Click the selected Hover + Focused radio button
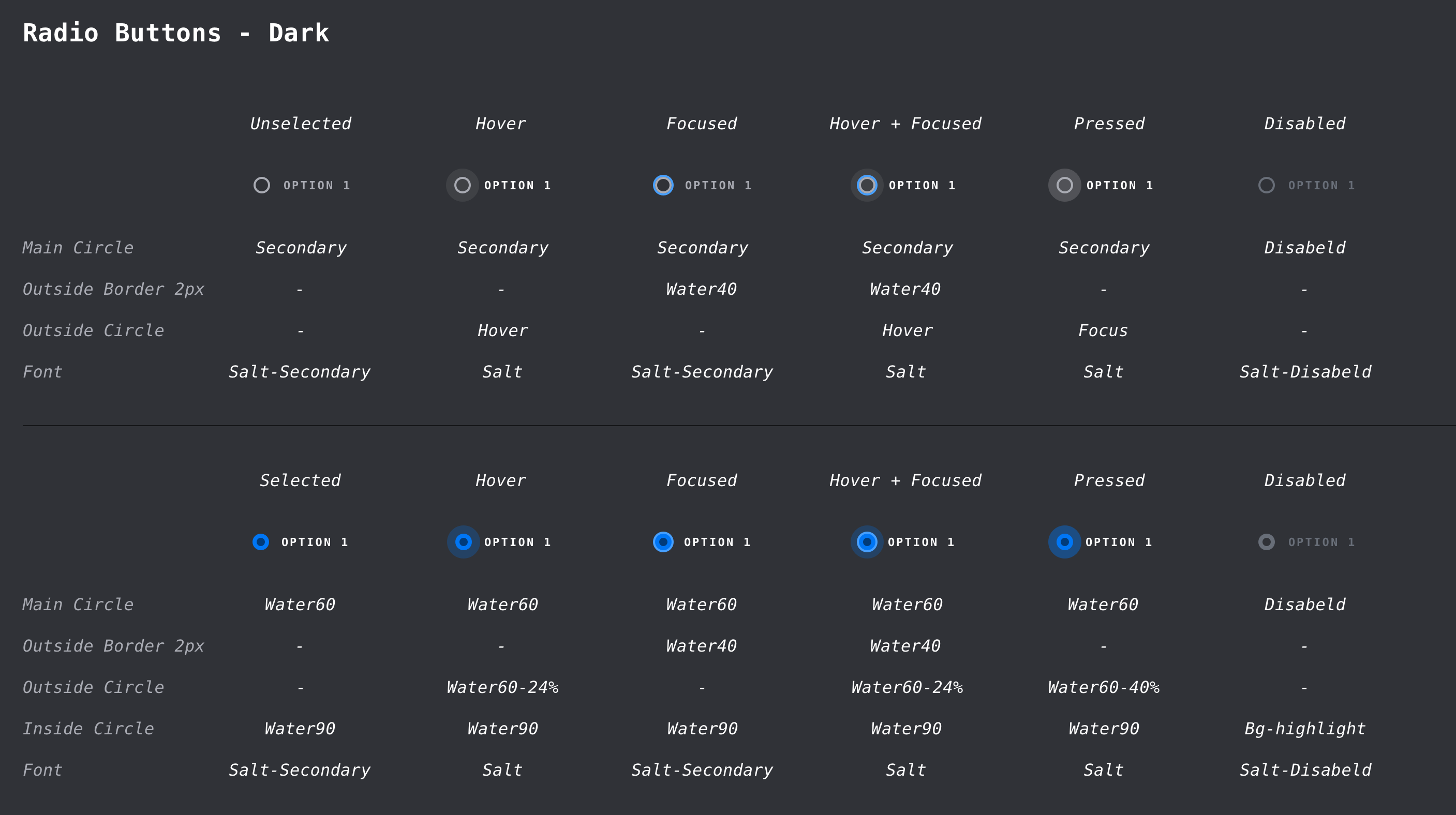 click(x=867, y=542)
